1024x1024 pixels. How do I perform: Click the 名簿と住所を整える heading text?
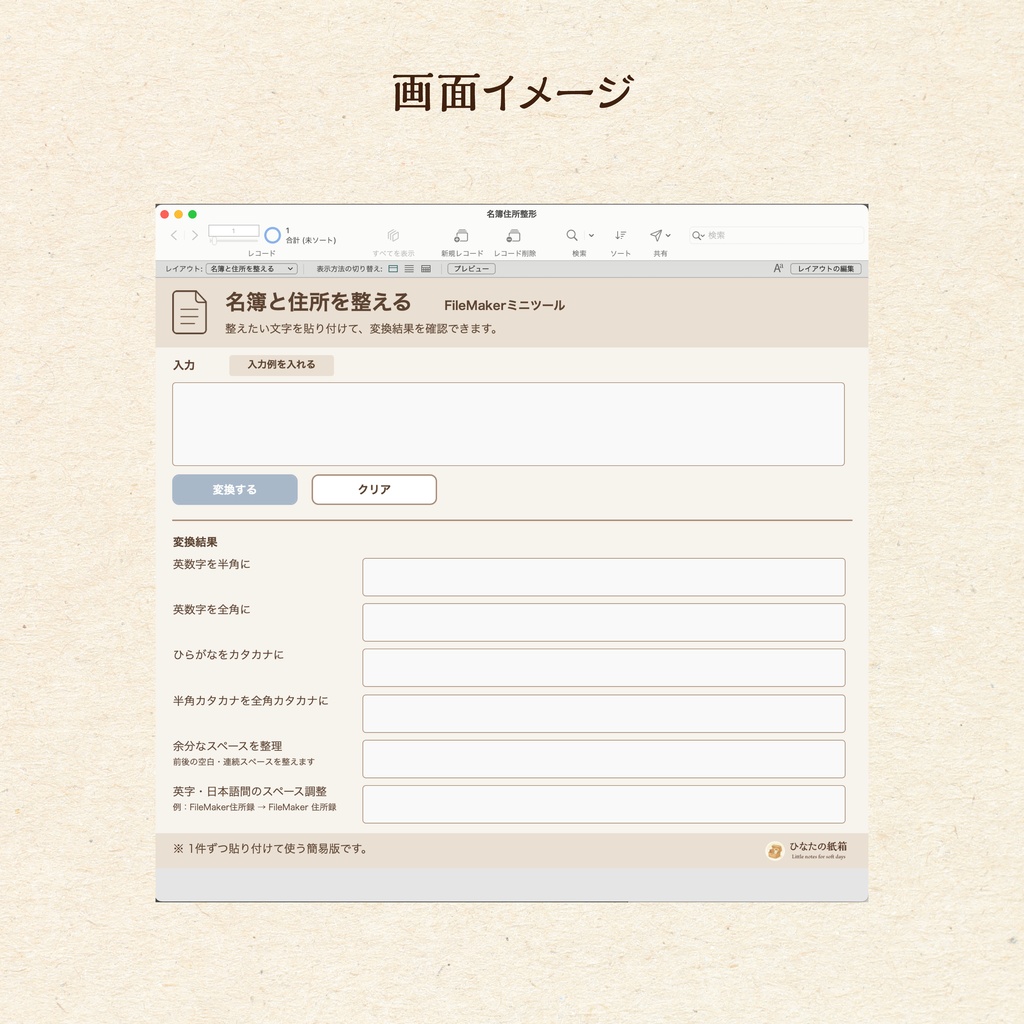pos(318,302)
